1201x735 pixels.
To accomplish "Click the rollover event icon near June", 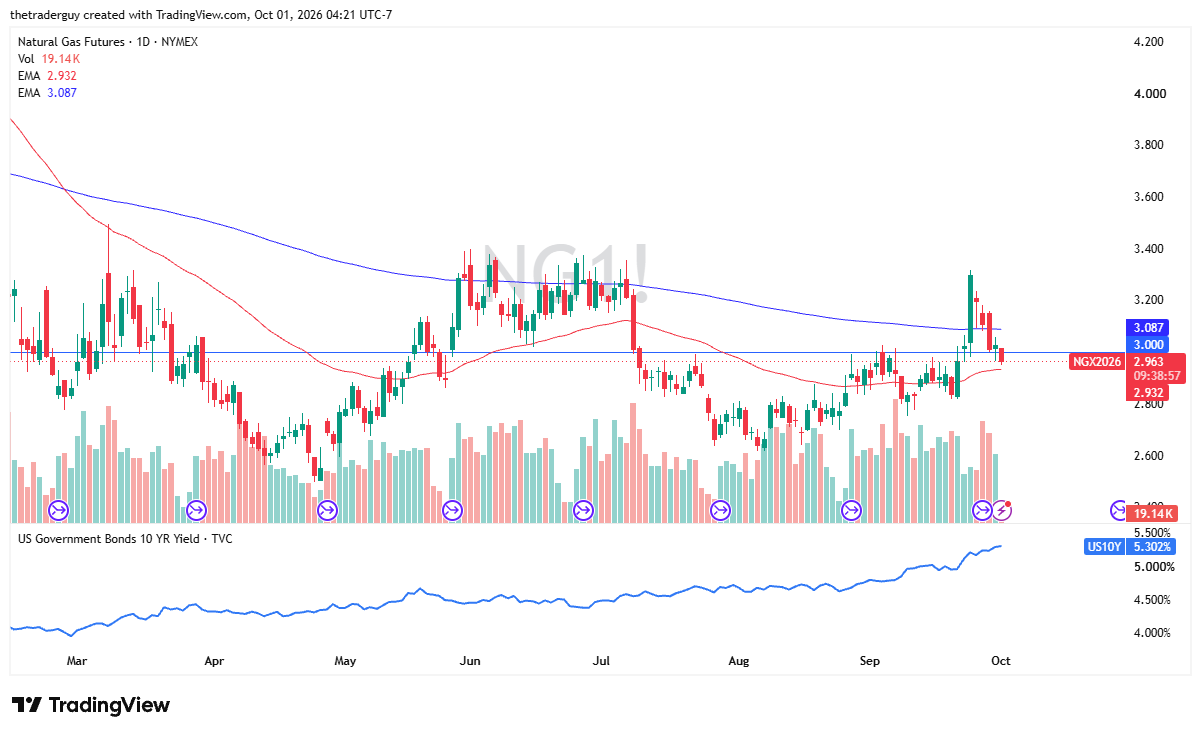I will 452,511.
